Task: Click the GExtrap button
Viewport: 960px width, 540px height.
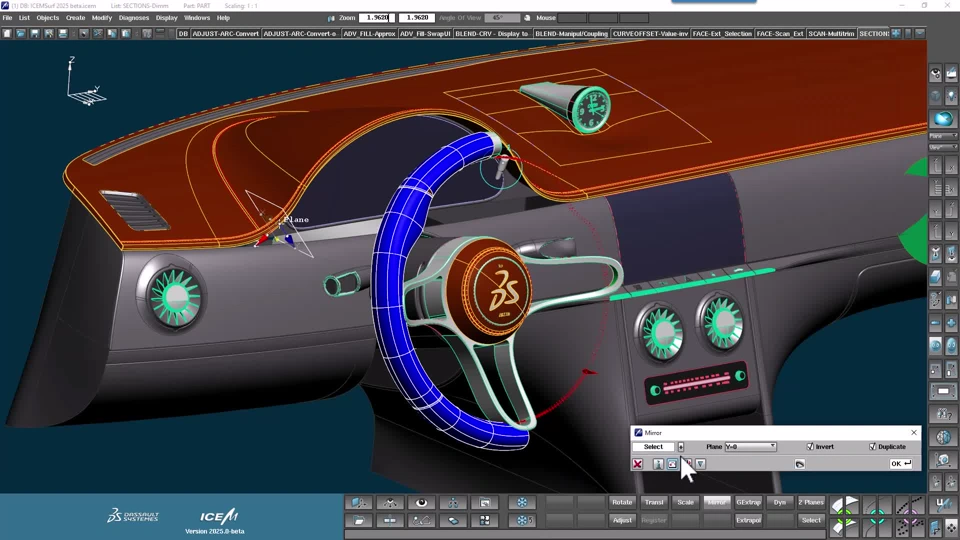Action: coord(748,502)
